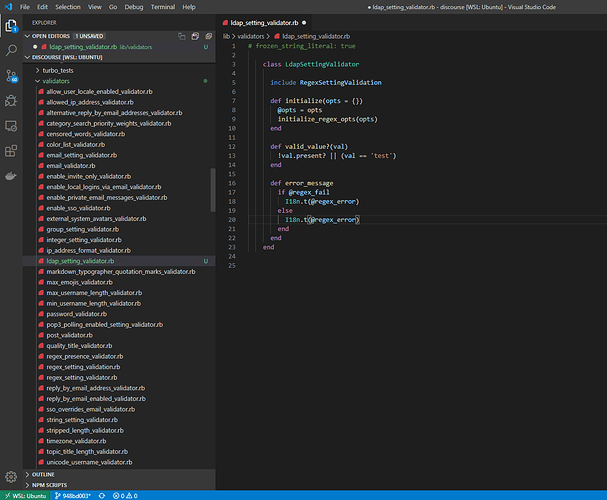The height and width of the screenshot is (500, 607).
Task: Open Source Control view in activity bar
Action: click(11, 76)
